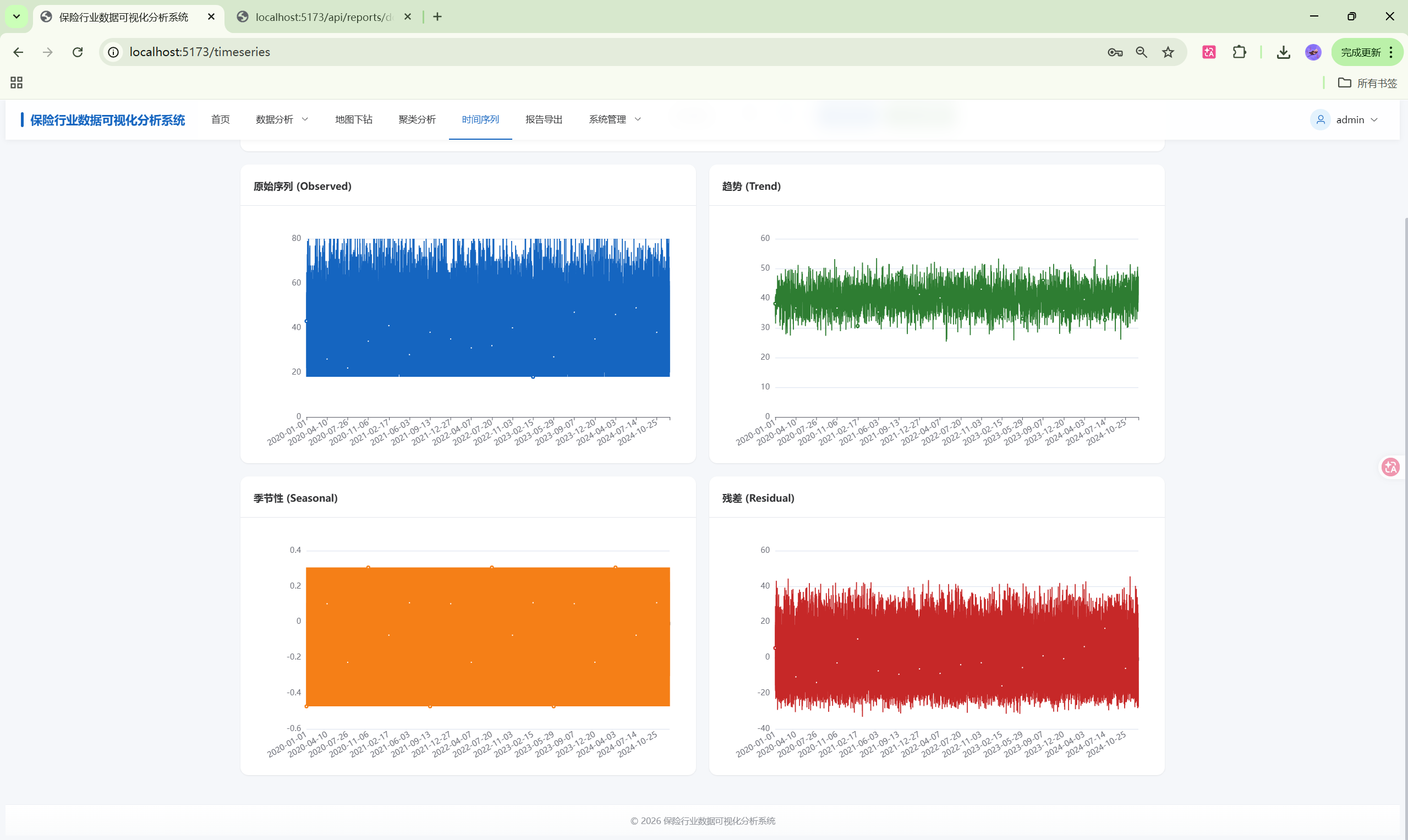Image resolution: width=1408 pixels, height=840 pixels.
Task: Click the back navigation arrow
Action: click(x=18, y=52)
